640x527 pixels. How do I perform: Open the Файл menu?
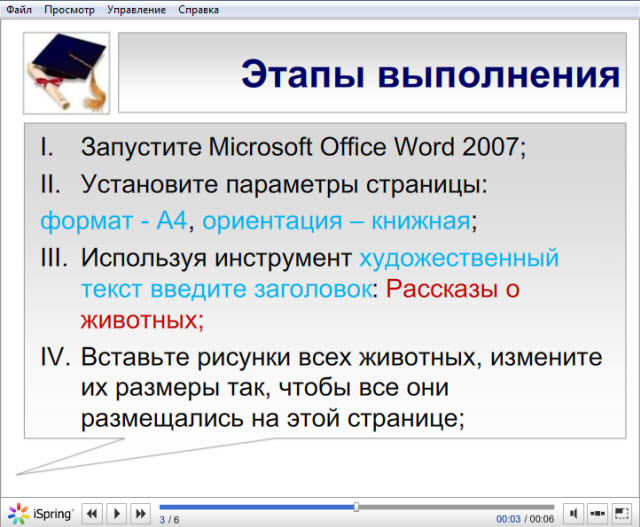pos(18,9)
